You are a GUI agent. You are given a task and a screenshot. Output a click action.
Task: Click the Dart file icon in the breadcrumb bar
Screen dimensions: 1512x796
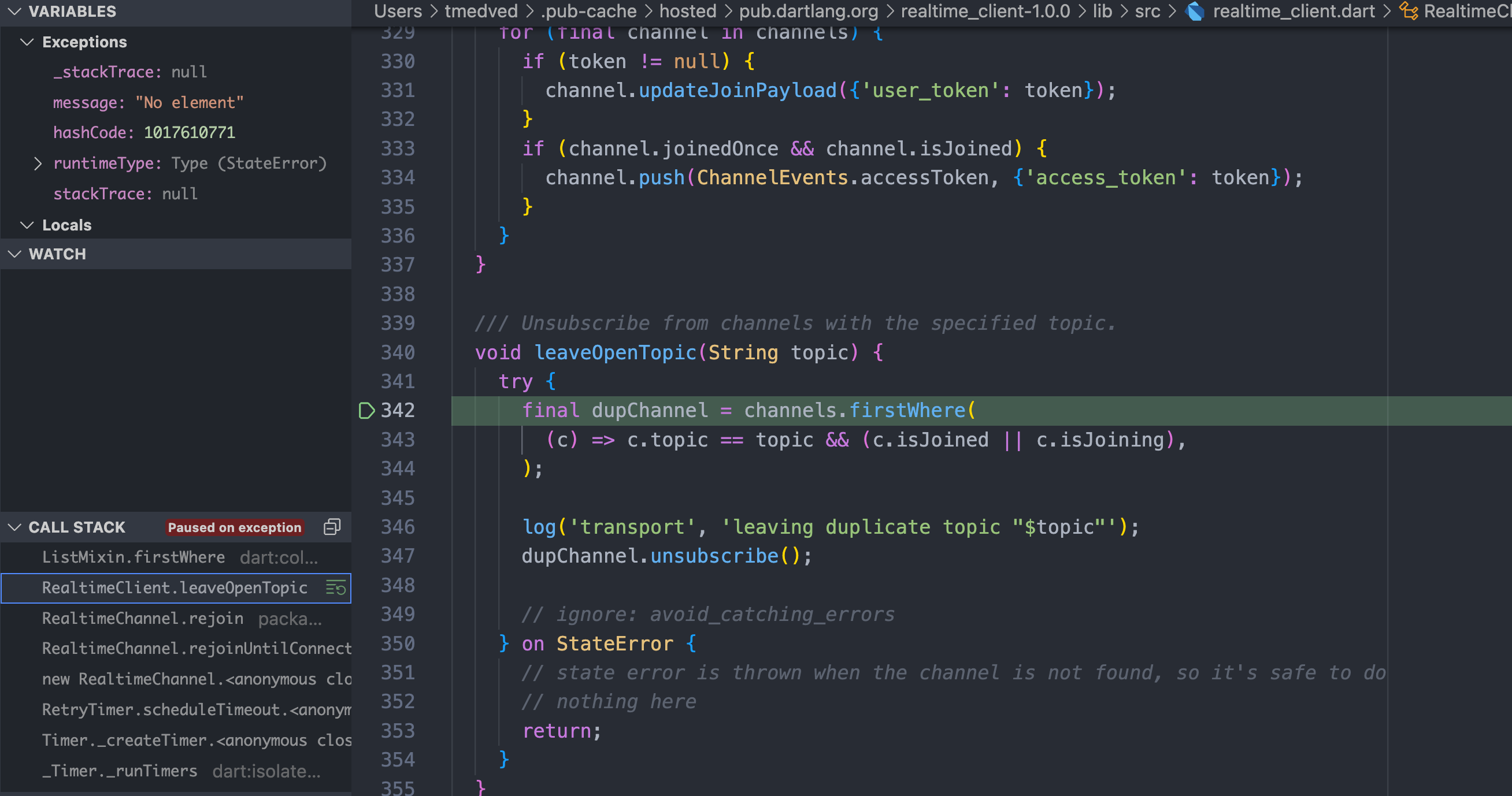click(x=1195, y=11)
